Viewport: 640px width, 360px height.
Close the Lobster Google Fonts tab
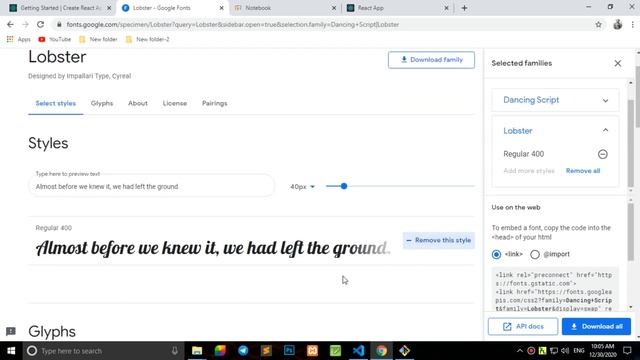[x=221, y=8]
